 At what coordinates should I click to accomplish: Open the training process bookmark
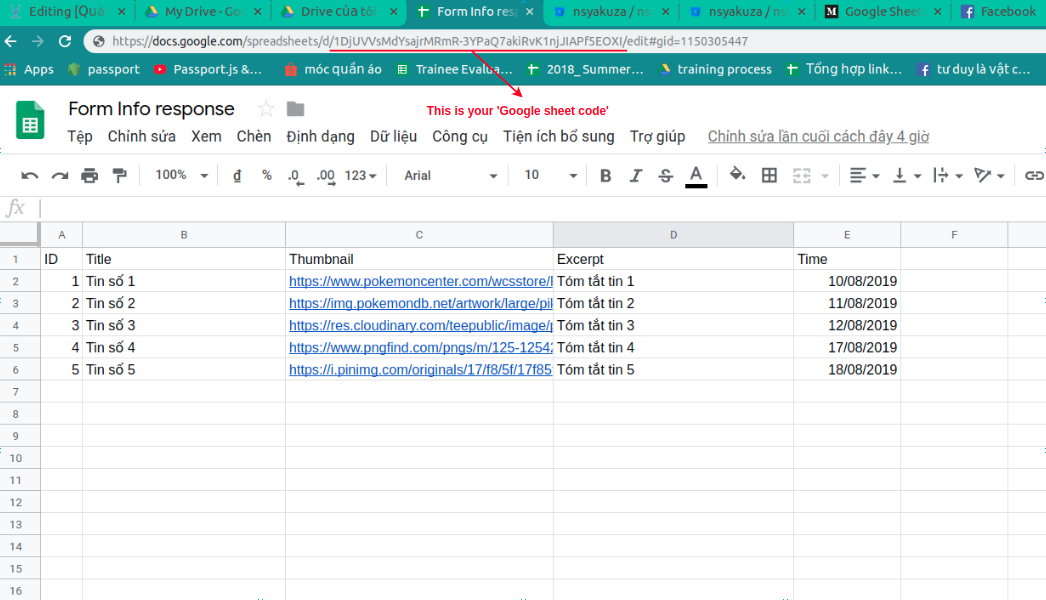pos(715,69)
